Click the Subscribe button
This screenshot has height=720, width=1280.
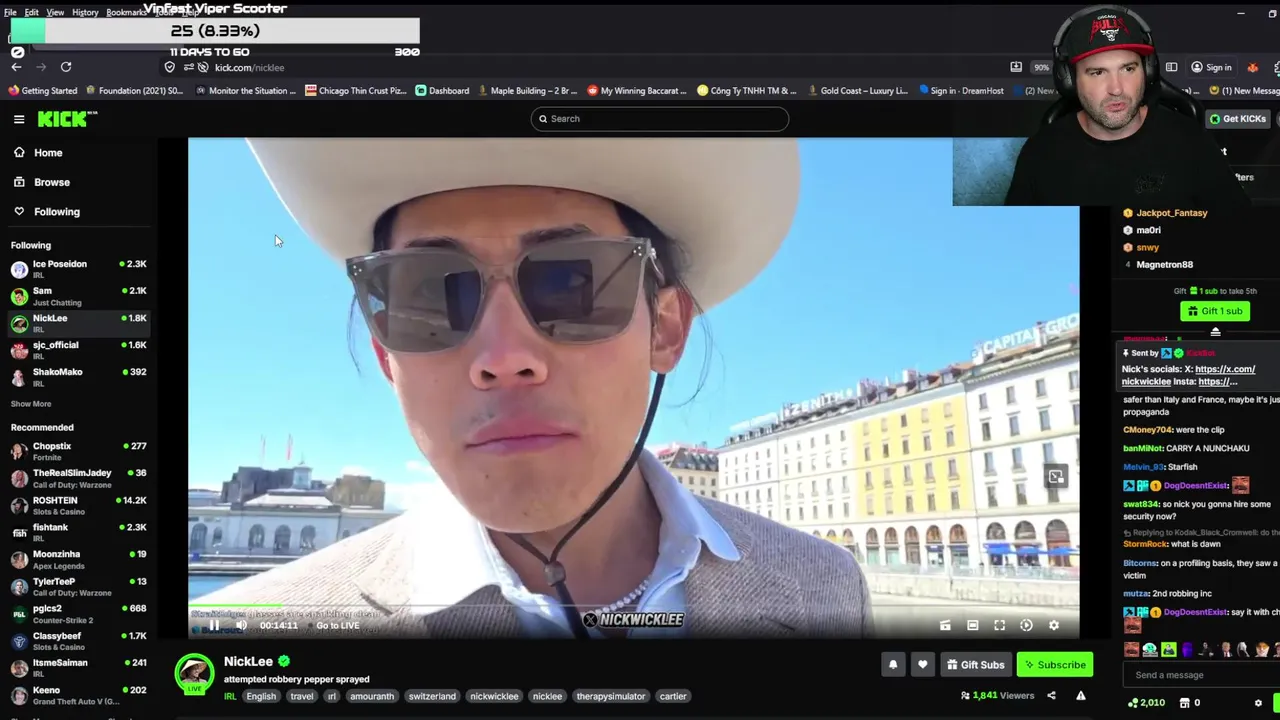(x=1054, y=665)
